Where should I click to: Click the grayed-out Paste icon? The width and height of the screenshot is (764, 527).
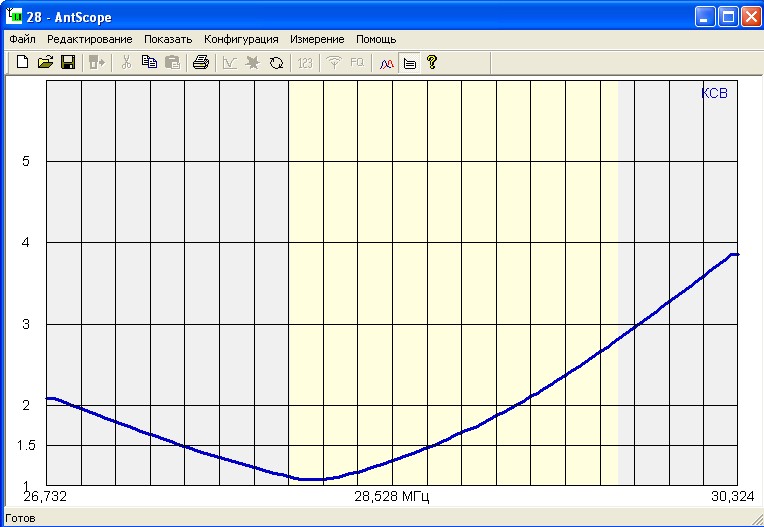(172, 62)
